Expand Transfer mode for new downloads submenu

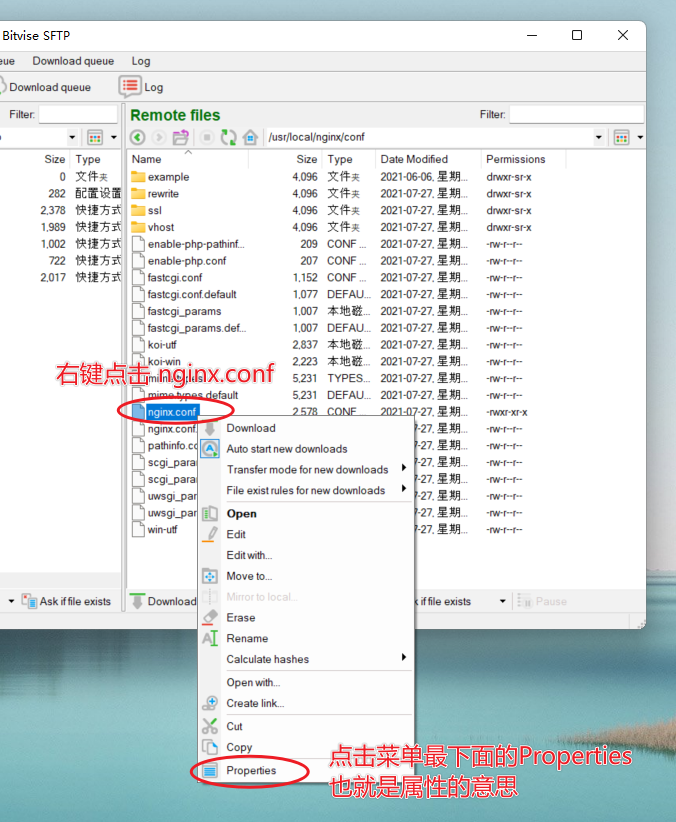tap(306, 469)
